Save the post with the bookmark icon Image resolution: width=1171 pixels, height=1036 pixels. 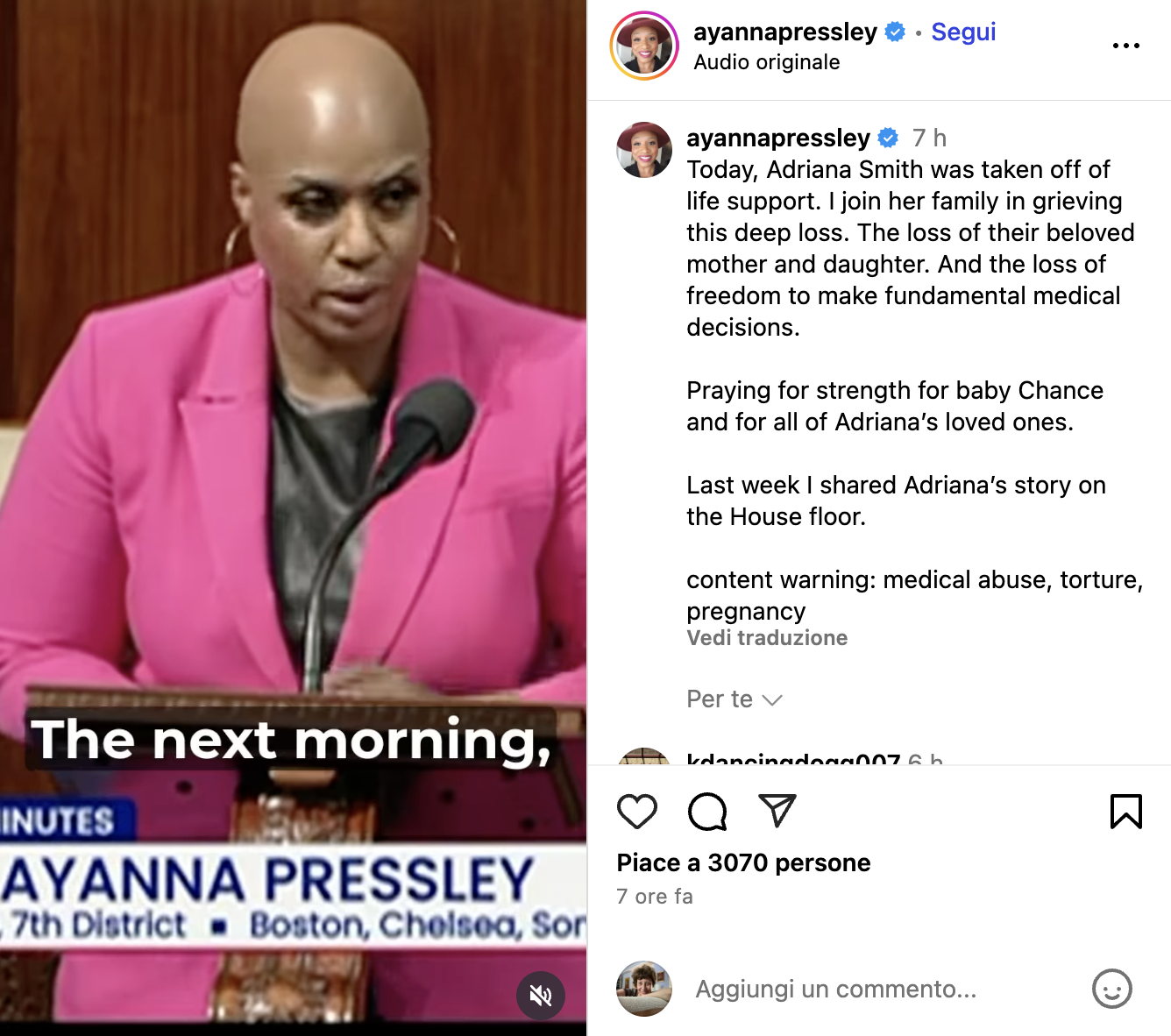[x=1126, y=811]
